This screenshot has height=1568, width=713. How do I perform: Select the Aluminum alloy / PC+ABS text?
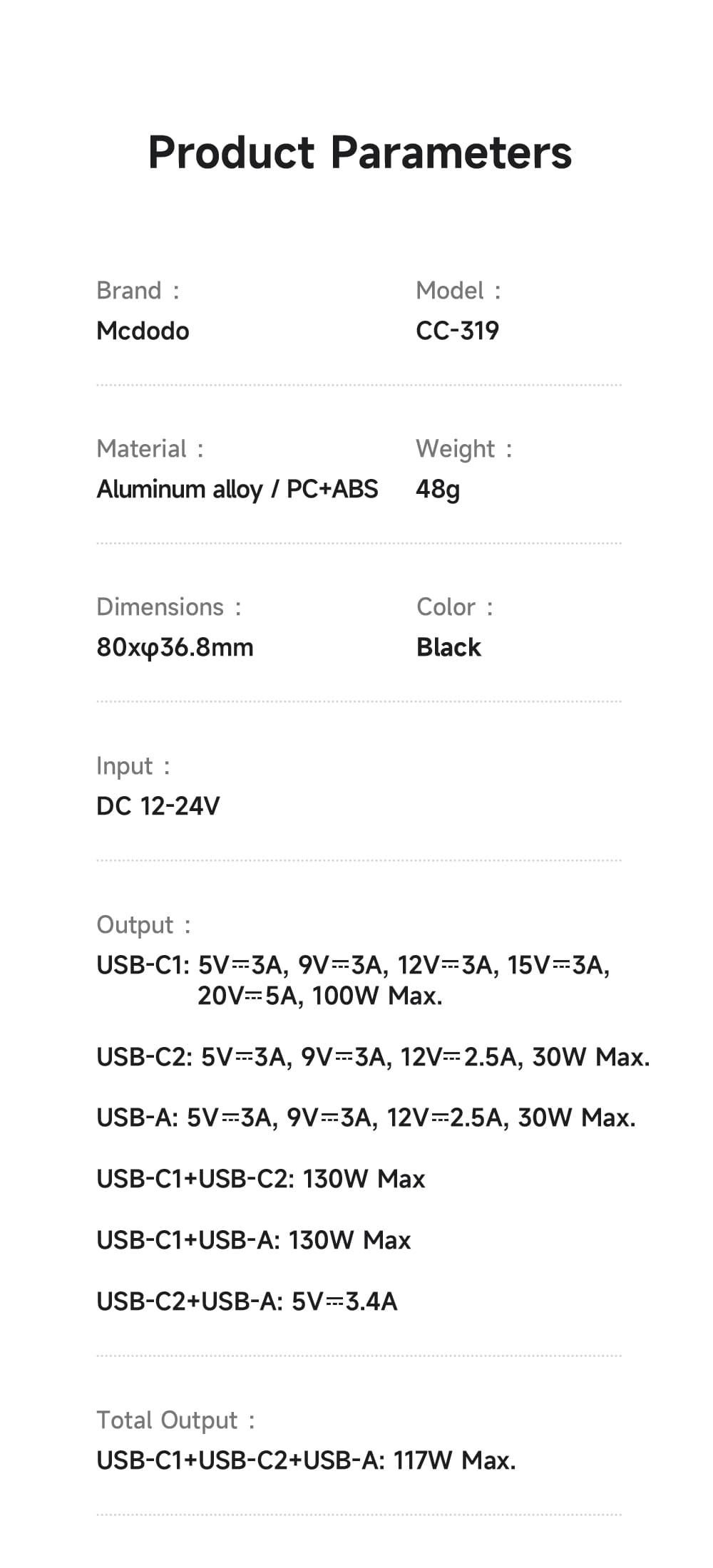237,490
